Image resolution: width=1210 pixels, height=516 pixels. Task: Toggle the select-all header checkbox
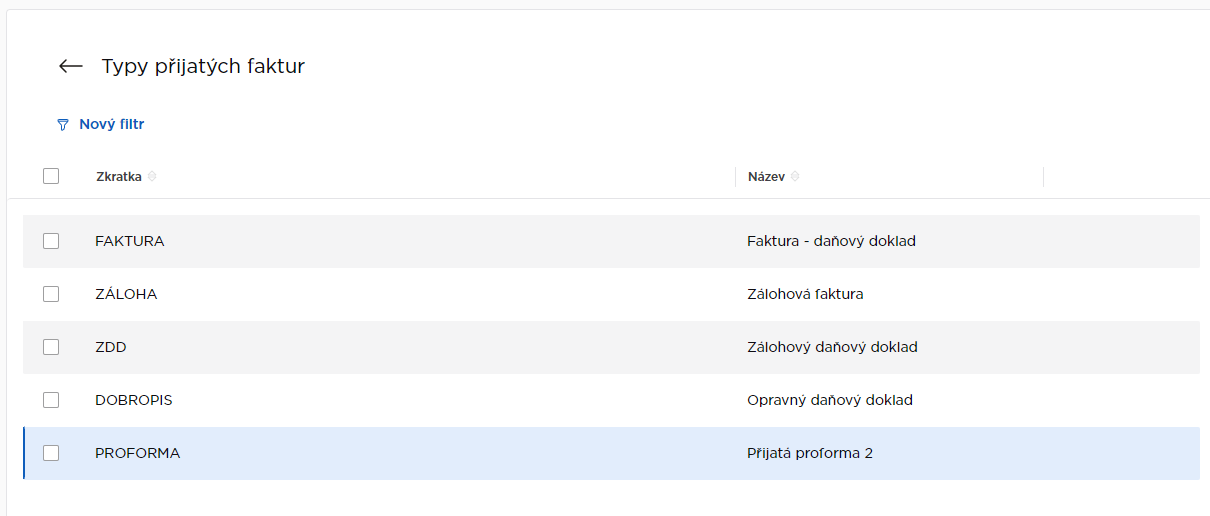pyautogui.click(x=51, y=176)
